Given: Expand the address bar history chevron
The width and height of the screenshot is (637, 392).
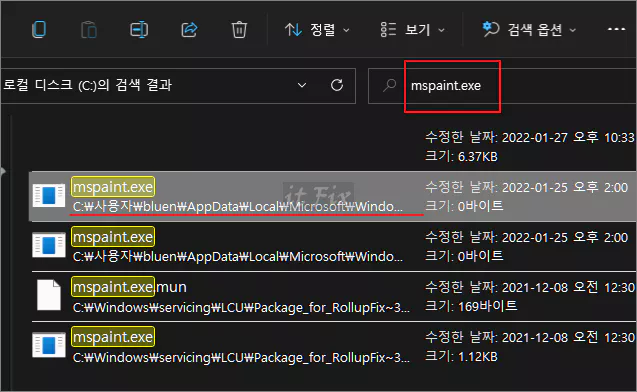Looking at the screenshot, I should pos(302,85).
